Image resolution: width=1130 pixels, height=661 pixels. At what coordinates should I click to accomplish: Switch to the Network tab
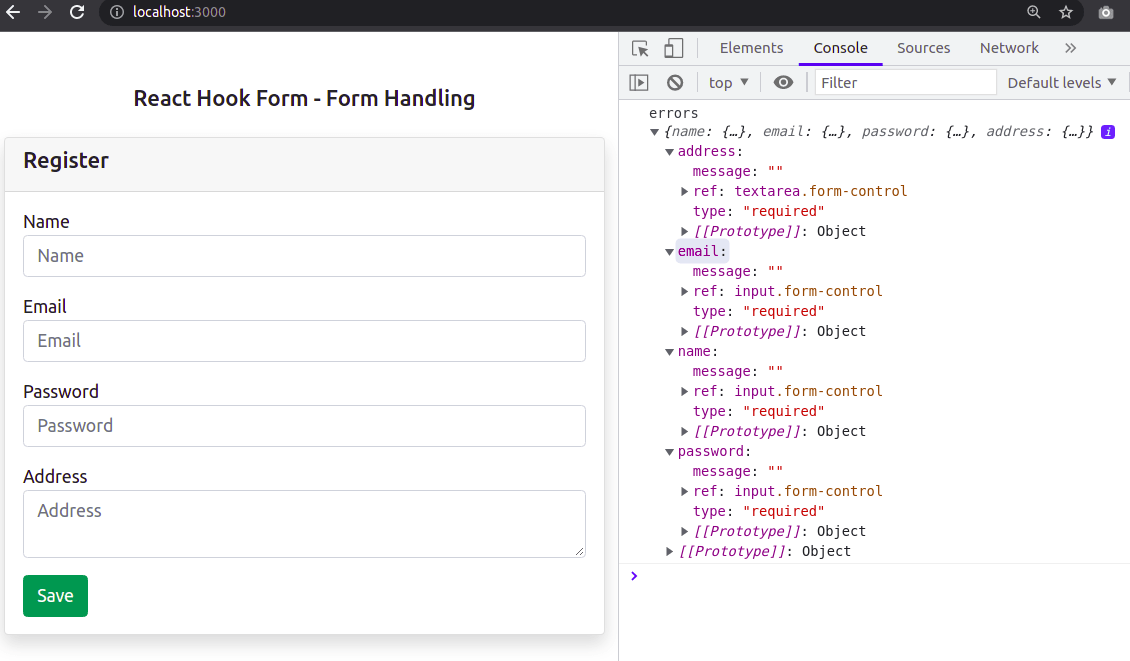pos(1009,47)
